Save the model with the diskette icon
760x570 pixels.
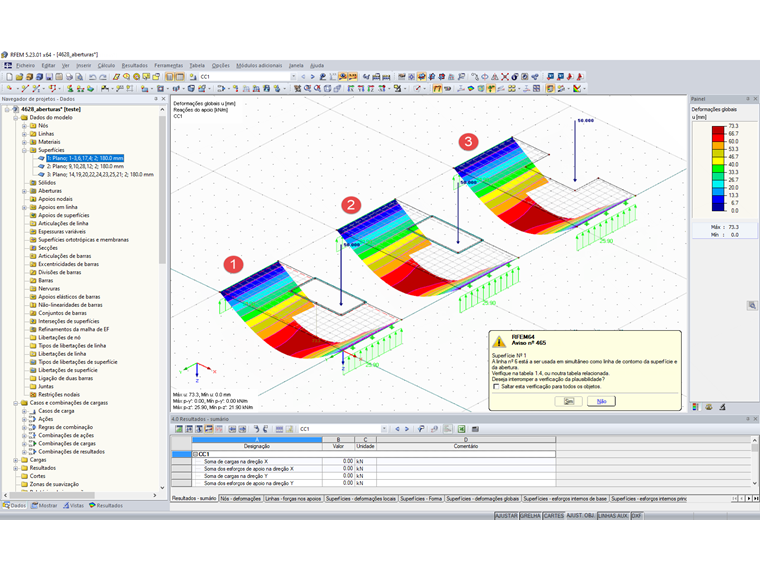[x=49, y=77]
